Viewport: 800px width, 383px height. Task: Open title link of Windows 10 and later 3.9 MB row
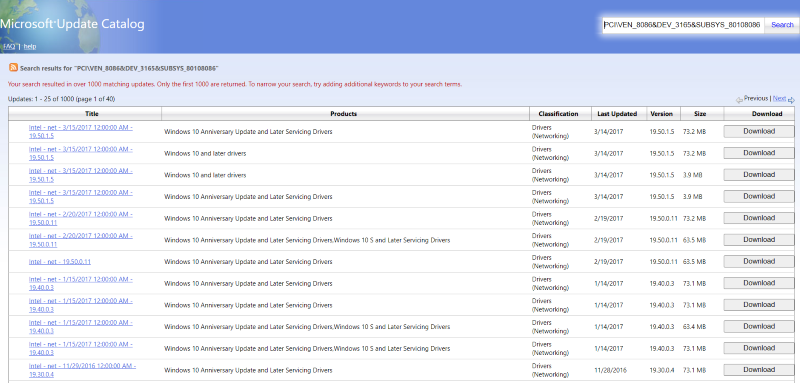[81, 175]
